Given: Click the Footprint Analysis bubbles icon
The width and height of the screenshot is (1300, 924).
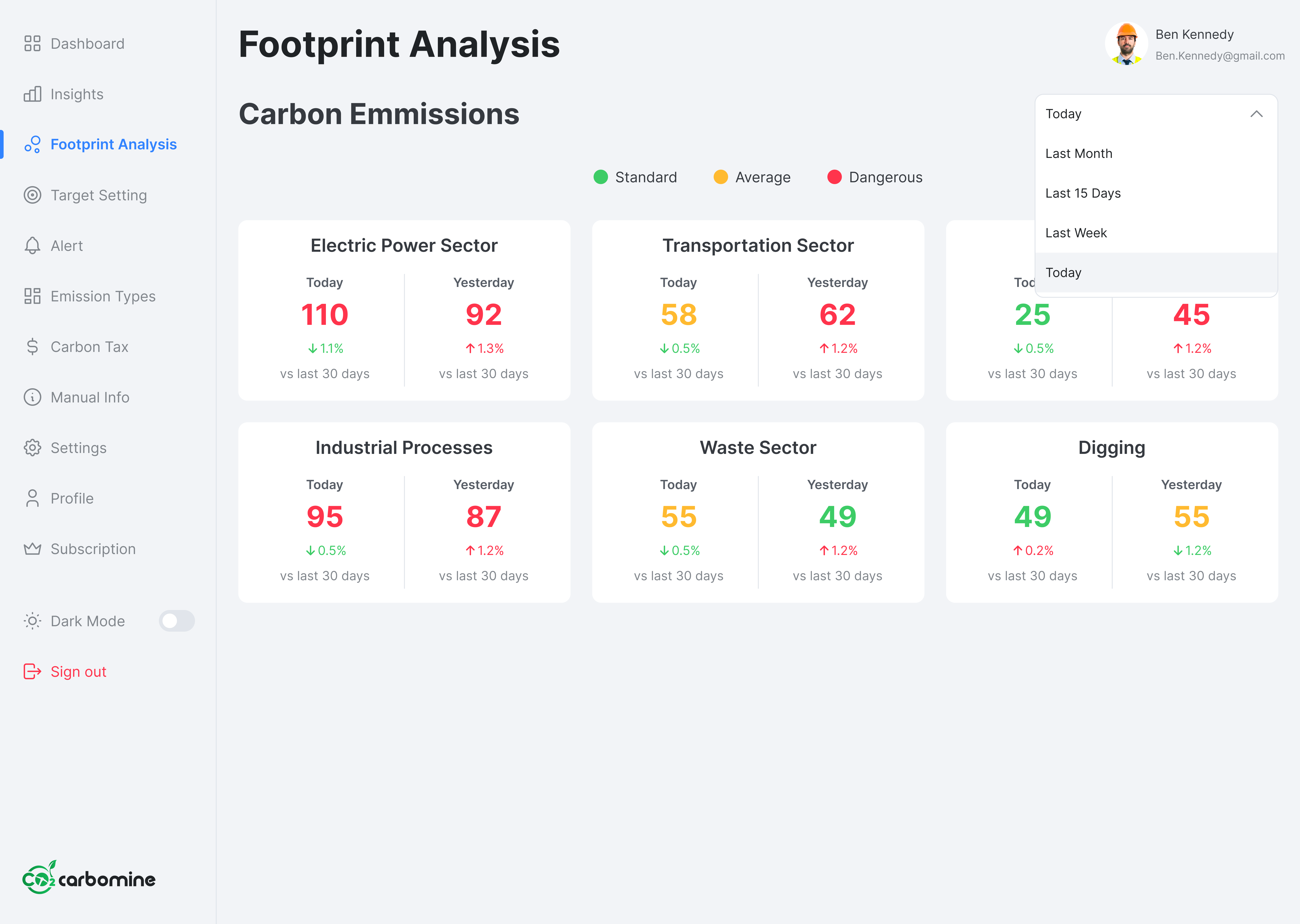Looking at the screenshot, I should point(32,145).
